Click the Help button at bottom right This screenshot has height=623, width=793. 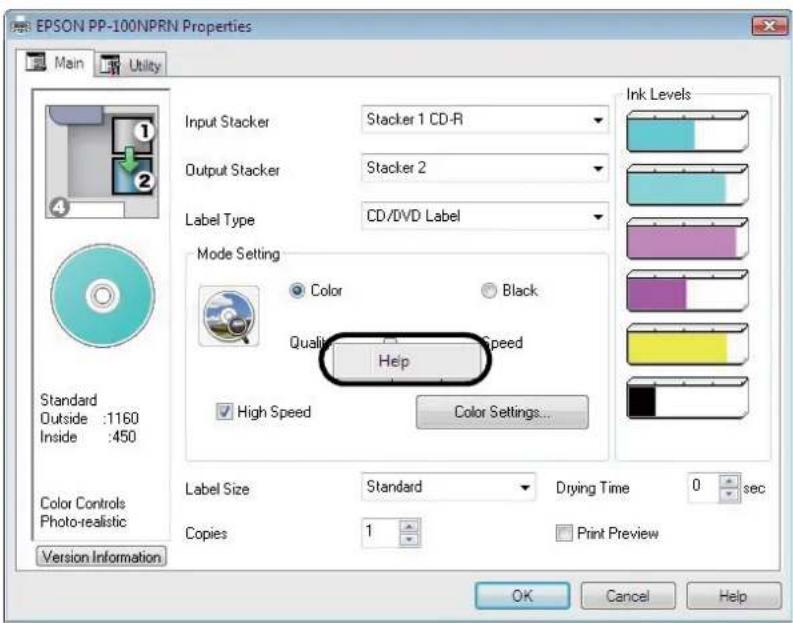(733, 596)
